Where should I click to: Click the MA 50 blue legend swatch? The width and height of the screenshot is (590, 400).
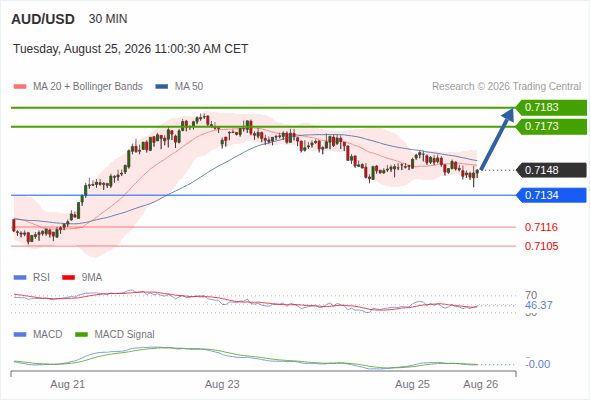coord(162,87)
